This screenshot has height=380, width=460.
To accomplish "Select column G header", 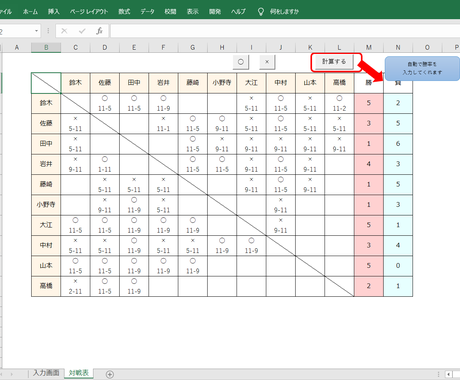I will (x=193, y=47).
